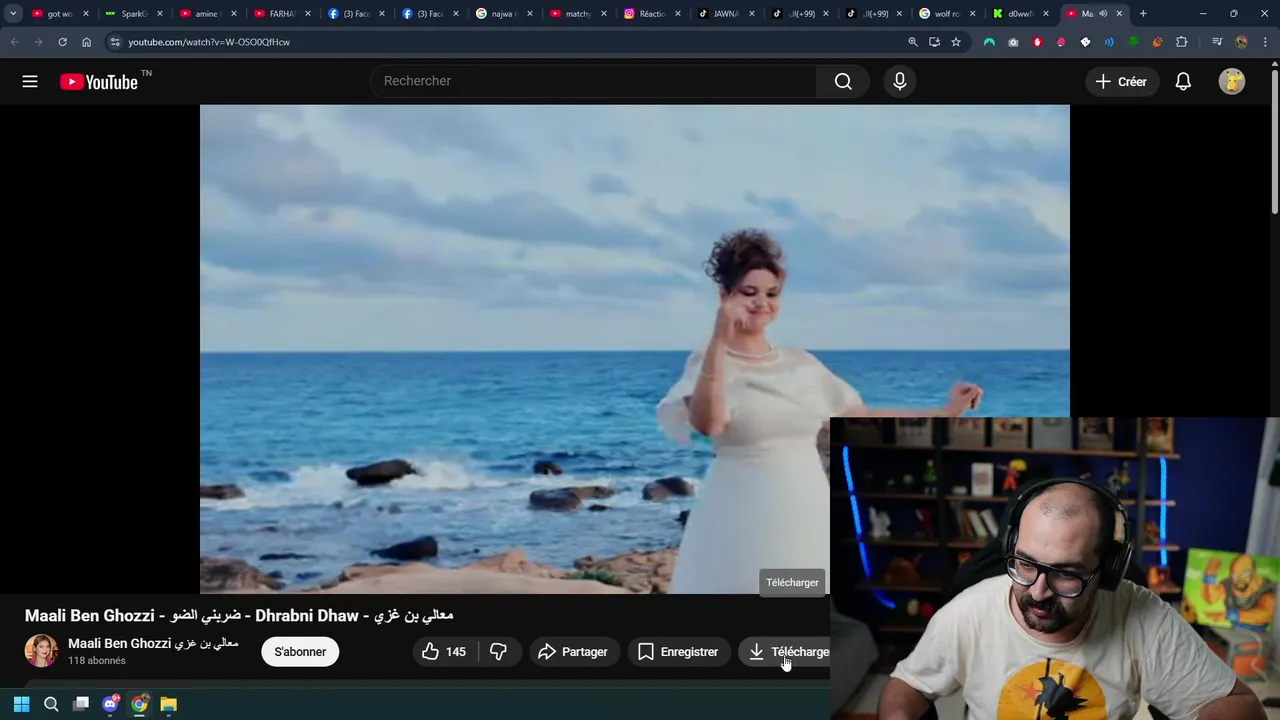Open the Windows Start menu
Viewport: 1280px width, 720px height.
pos(21,704)
